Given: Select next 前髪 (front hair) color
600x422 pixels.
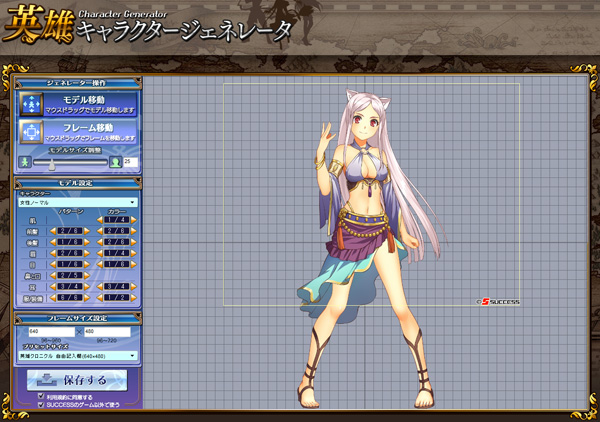Looking at the screenshot, I should [134, 231].
